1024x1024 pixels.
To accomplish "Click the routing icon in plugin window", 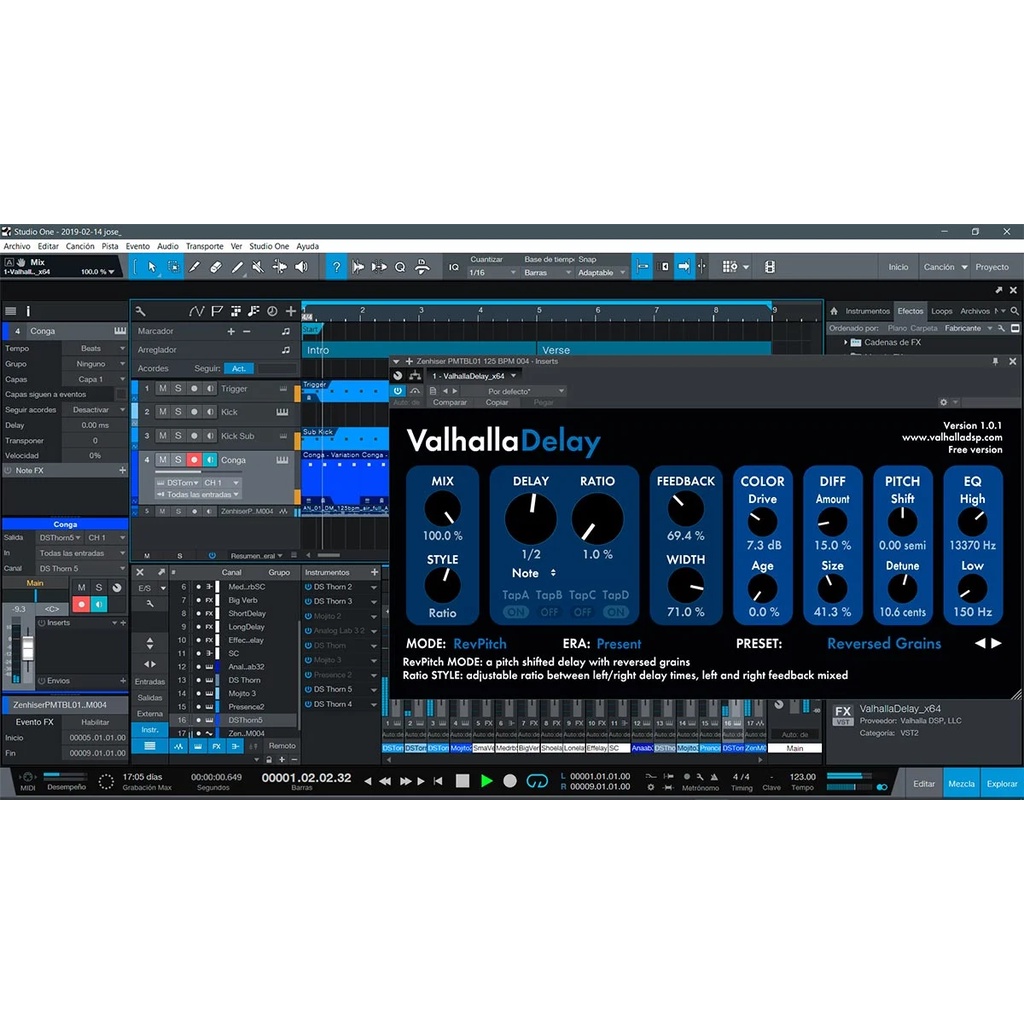I will 415,376.
